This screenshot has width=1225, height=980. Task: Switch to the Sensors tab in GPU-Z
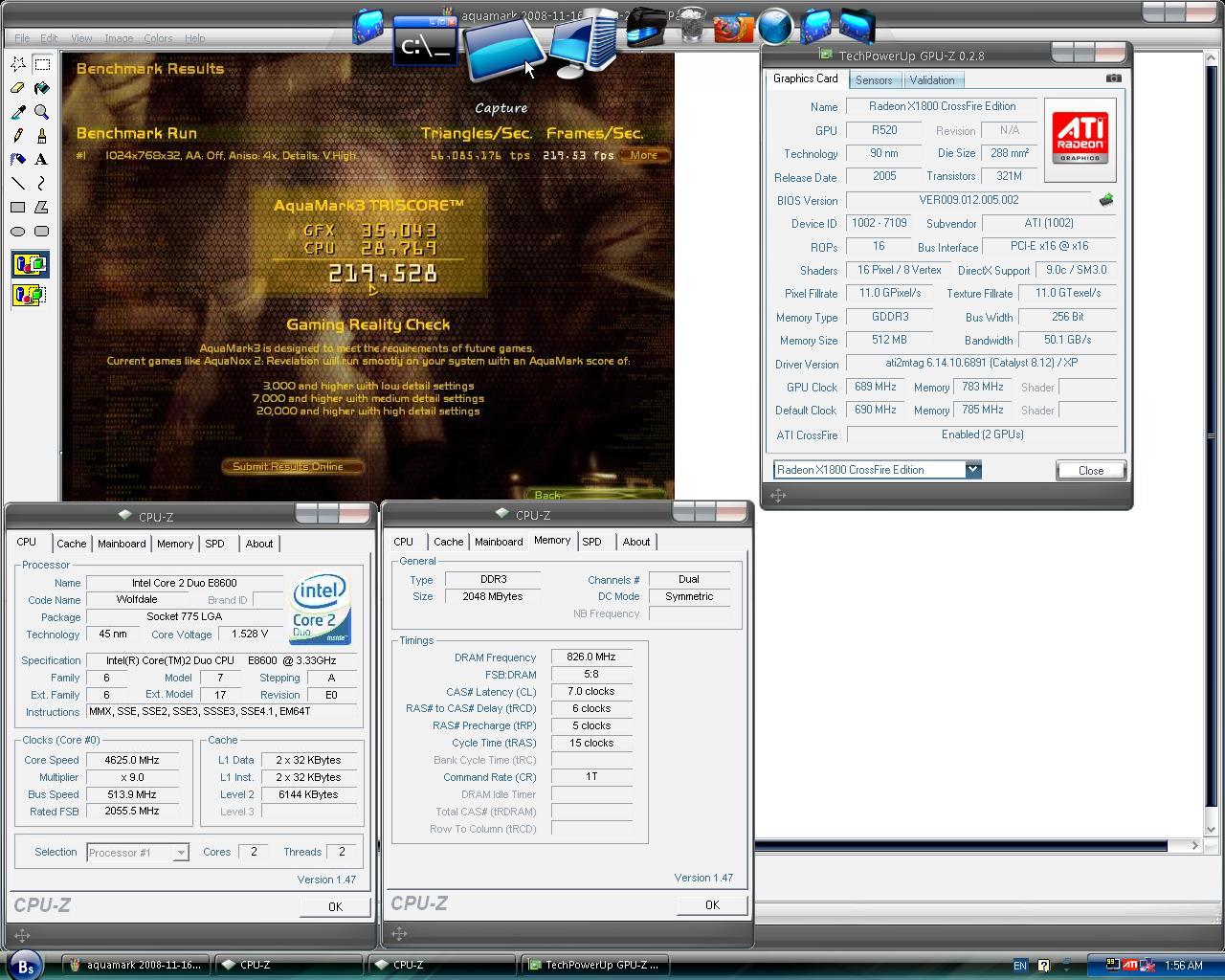point(874,80)
